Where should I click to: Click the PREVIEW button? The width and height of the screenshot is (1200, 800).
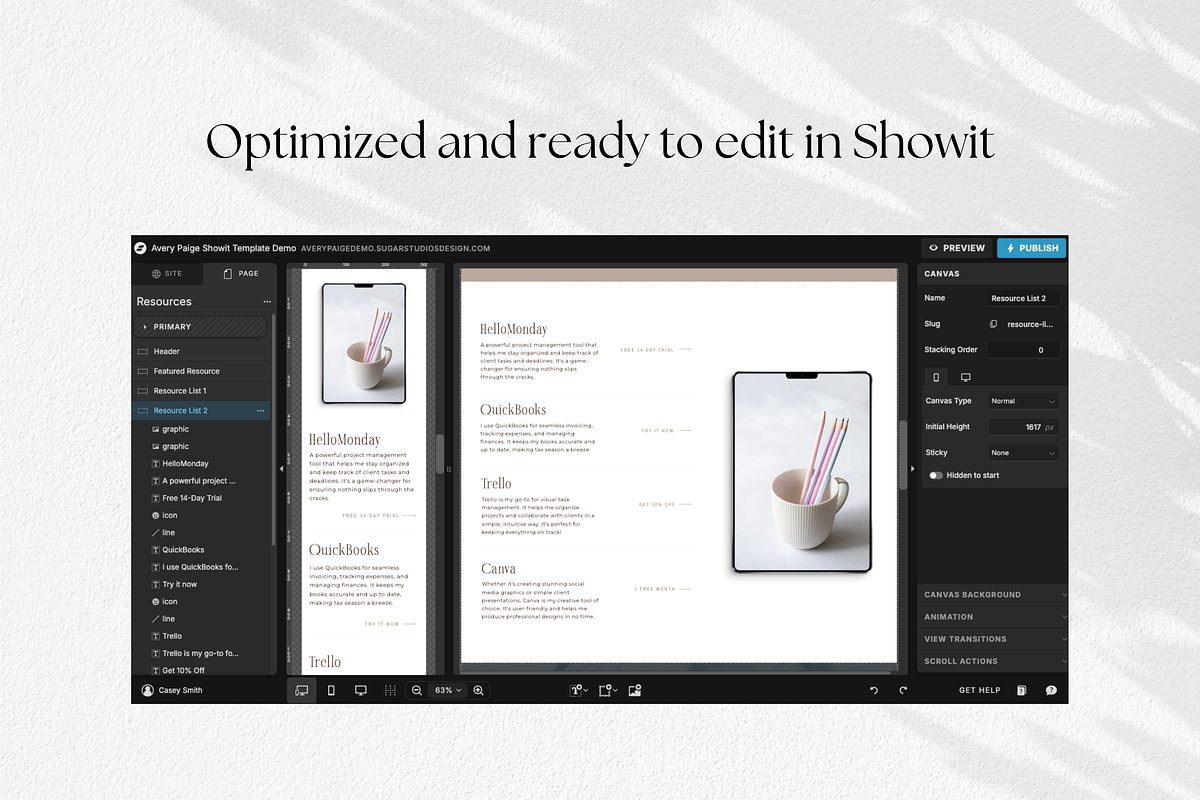tap(957, 248)
